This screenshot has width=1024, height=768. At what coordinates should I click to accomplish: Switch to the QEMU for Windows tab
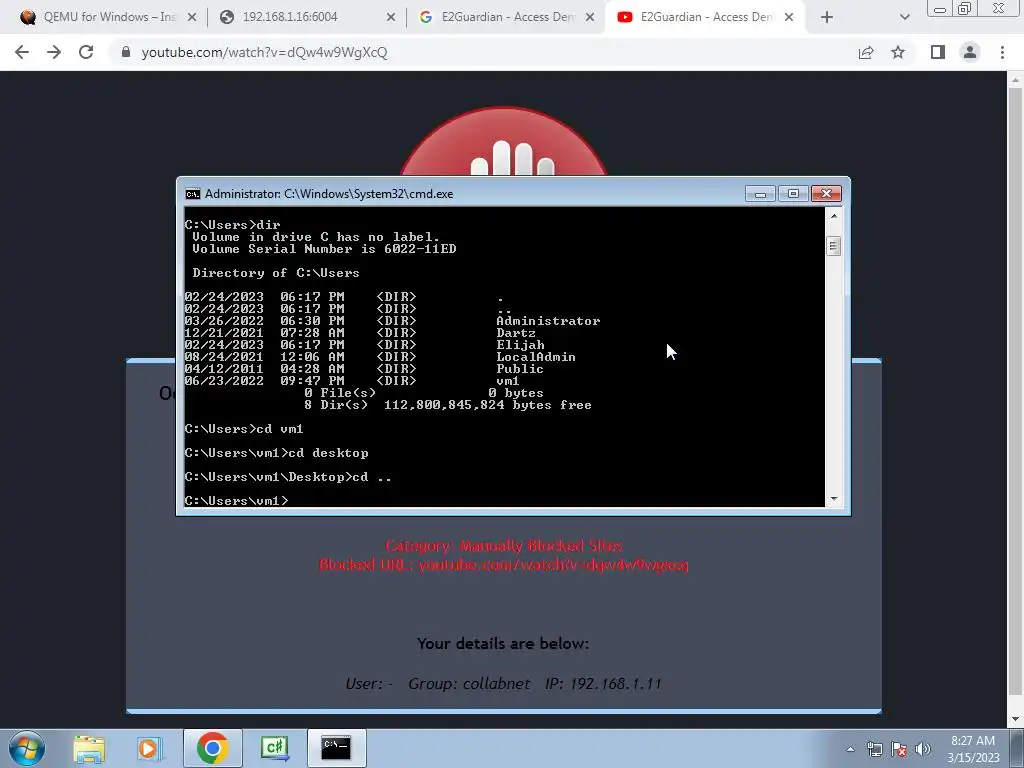[x=107, y=18]
